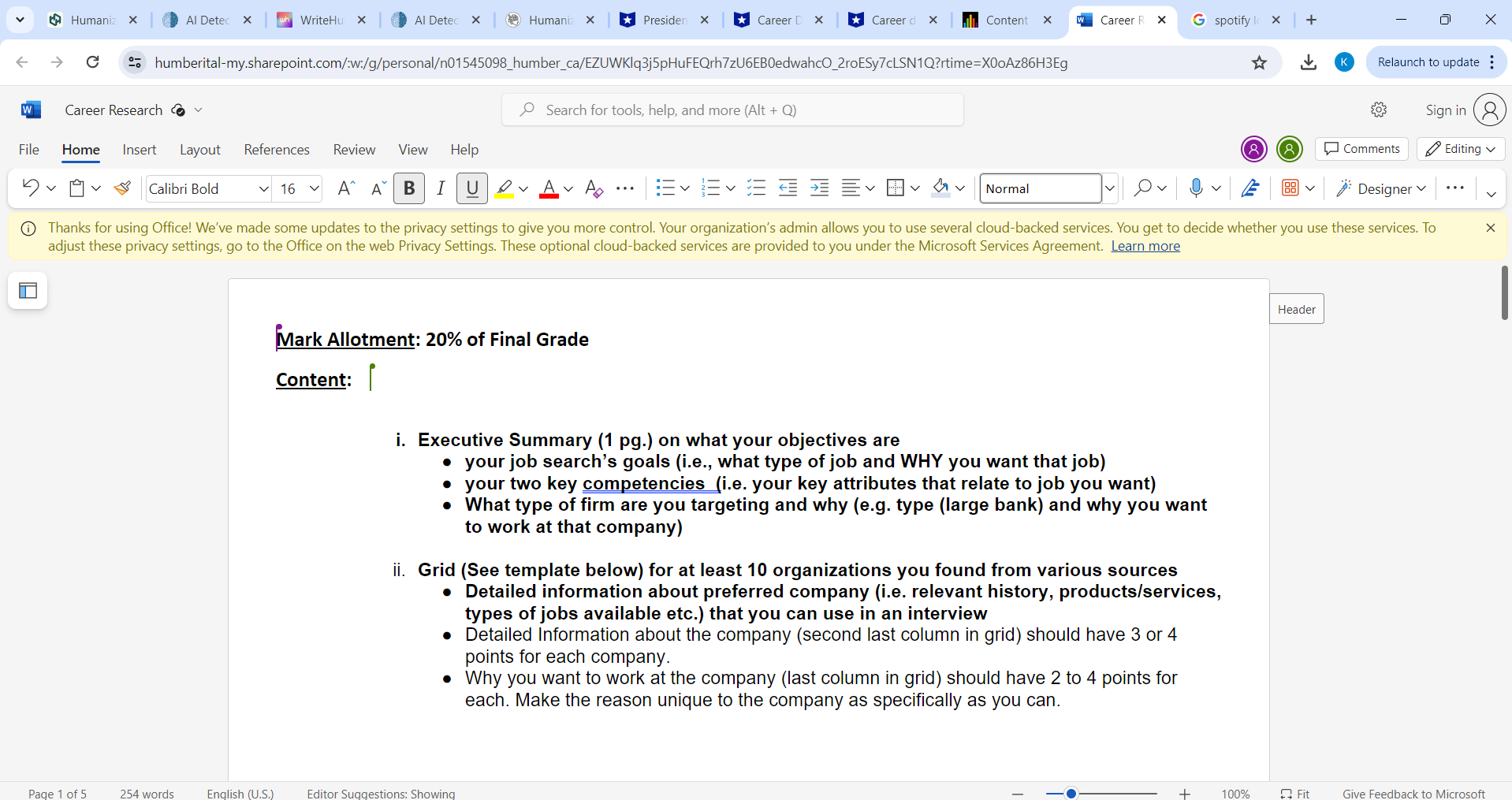
Task: Toggle Bold formatting
Action: (409, 188)
